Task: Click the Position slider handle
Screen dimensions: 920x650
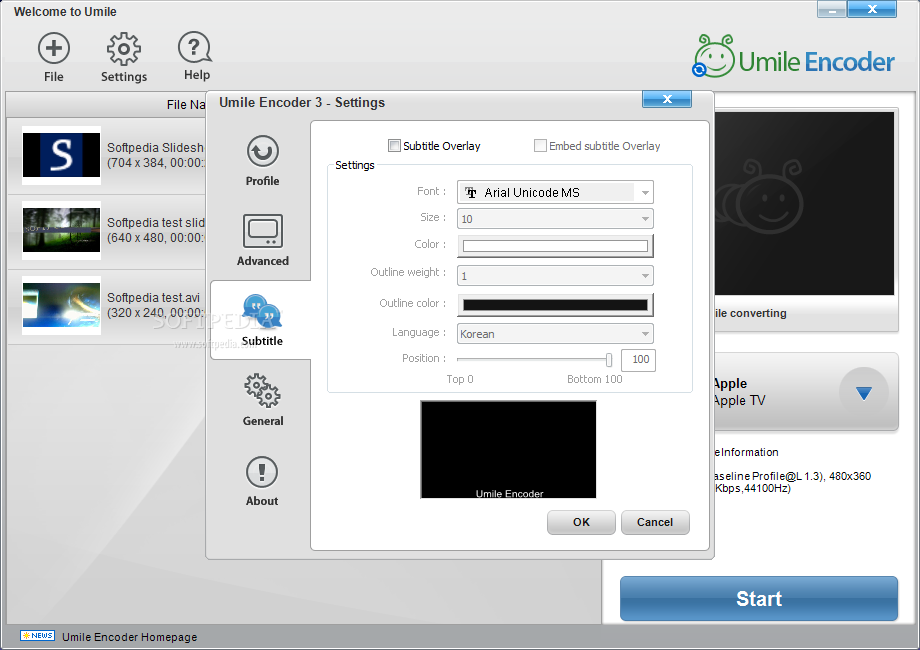Action: [x=609, y=359]
